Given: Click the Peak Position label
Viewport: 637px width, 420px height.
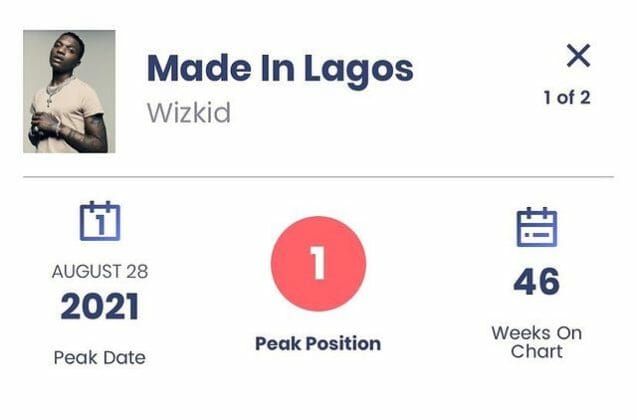Looking at the screenshot, I should [x=318, y=343].
